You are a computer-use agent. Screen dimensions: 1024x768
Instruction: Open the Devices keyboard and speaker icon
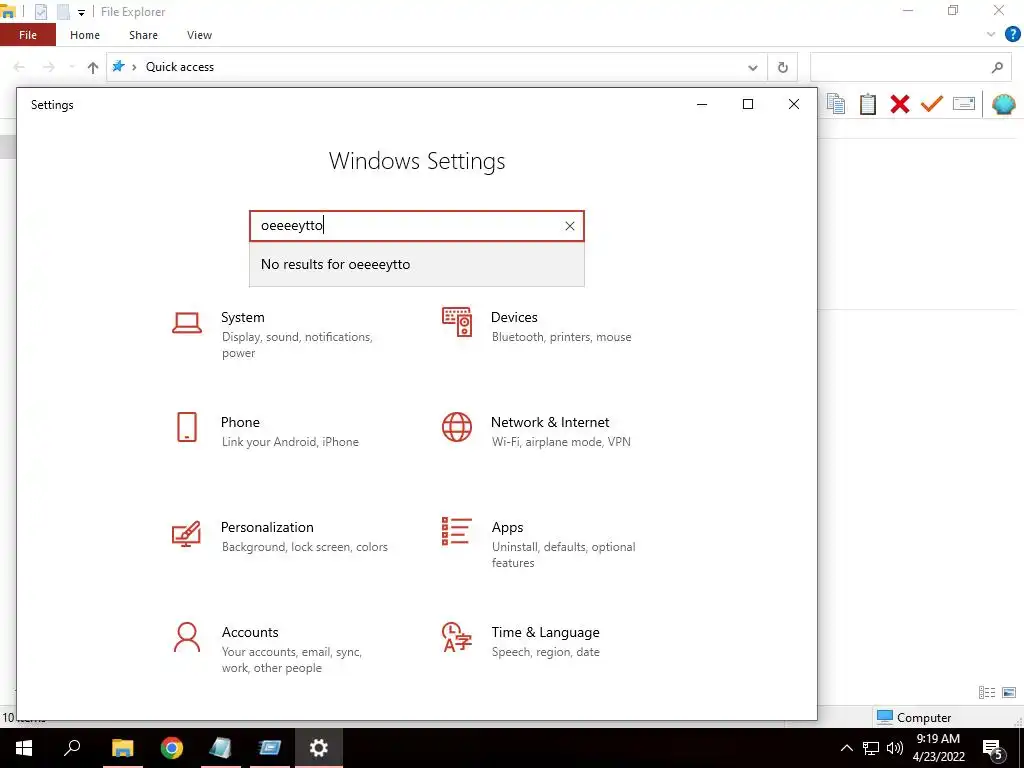click(x=456, y=322)
